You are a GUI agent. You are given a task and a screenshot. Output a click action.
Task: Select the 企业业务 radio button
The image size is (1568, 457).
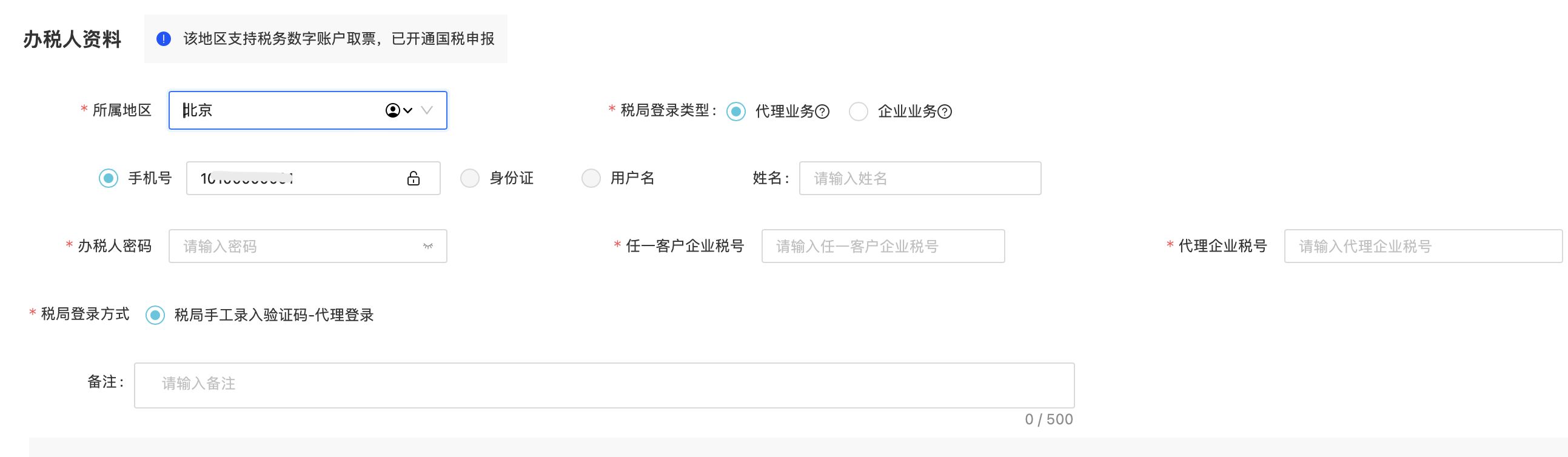click(x=858, y=112)
